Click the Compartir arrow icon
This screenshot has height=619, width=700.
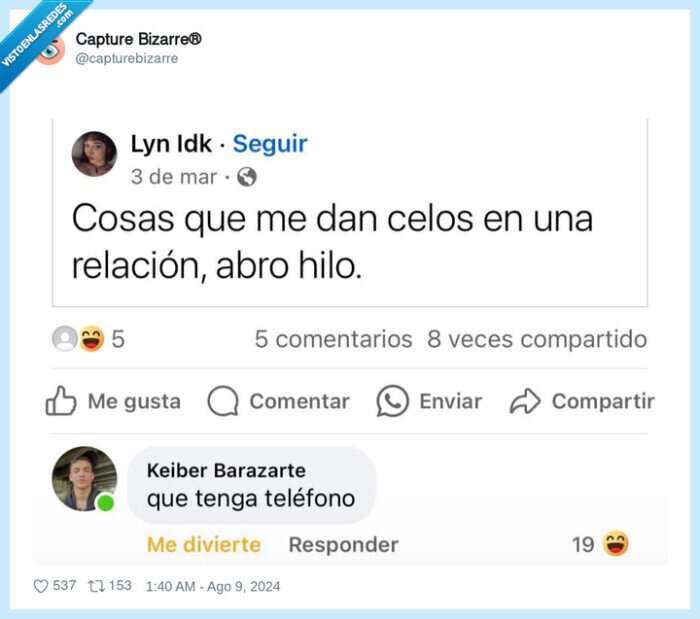pos(525,401)
